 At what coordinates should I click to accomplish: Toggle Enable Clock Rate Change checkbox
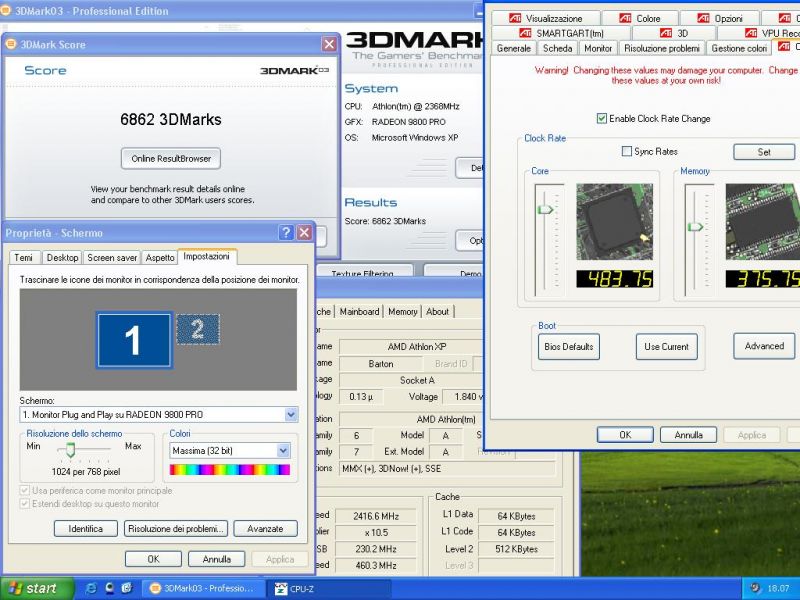602,118
